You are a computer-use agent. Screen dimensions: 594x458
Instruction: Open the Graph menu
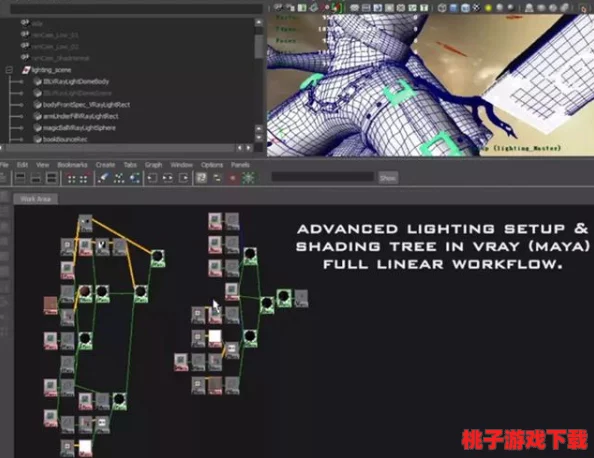point(153,165)
